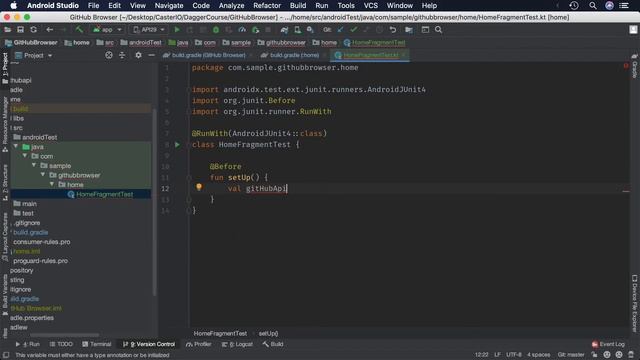Click the Git update project arrow icon

coord(340,30)
